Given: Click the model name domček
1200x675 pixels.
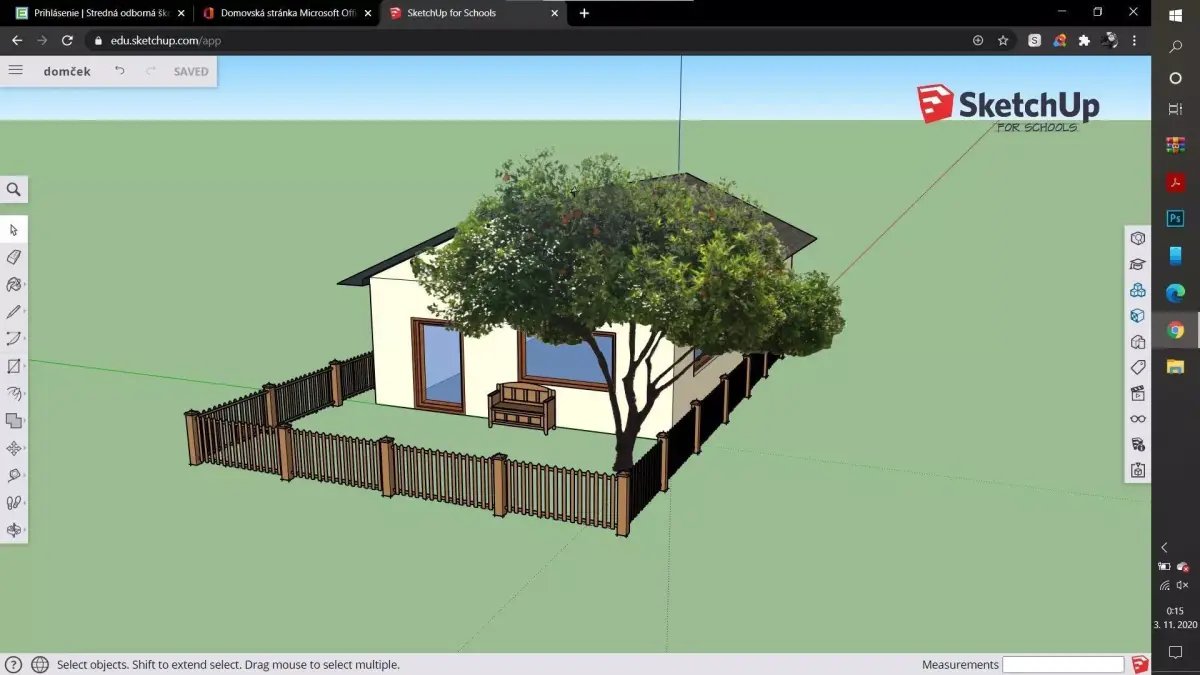Looking at the screenshot, I should 67,71.
